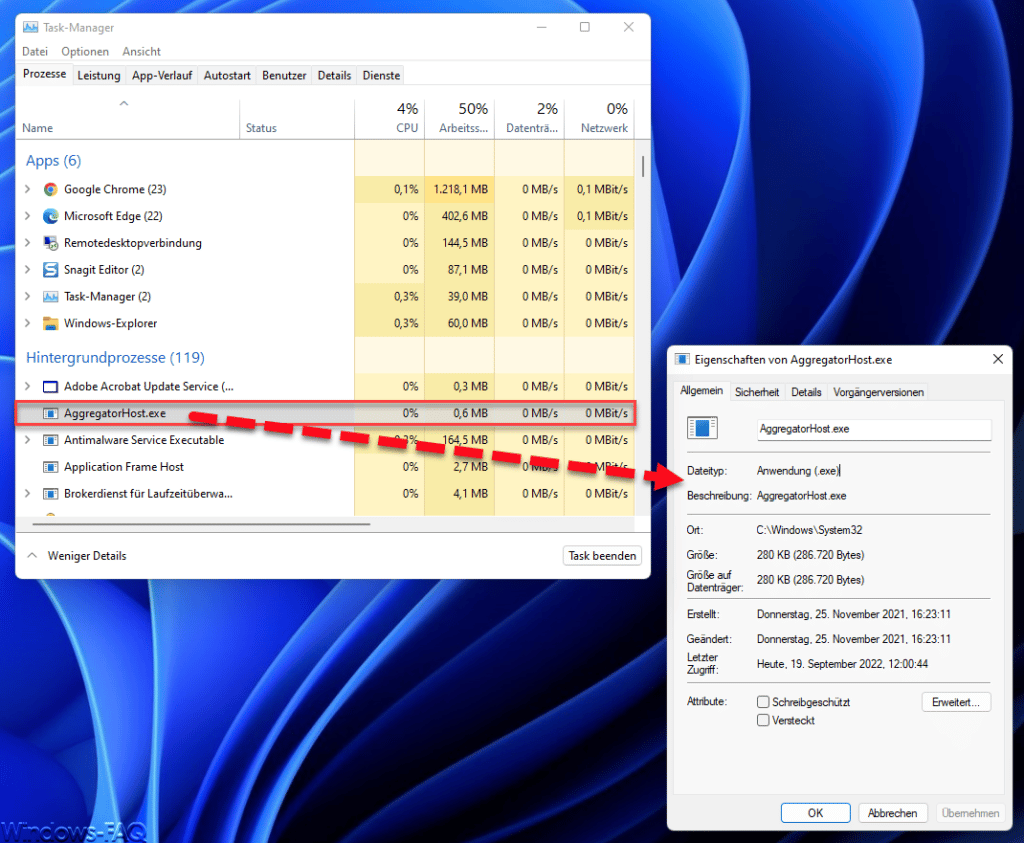Click Chrome memory value 1.218,1 MB
Screen dimensions: 1024x843
coord(460,189)
